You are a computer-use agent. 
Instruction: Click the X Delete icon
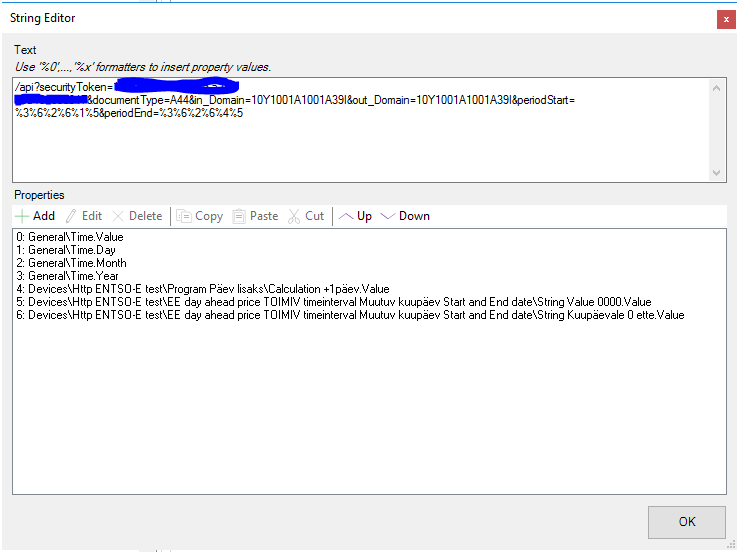[x=119, y=216]
